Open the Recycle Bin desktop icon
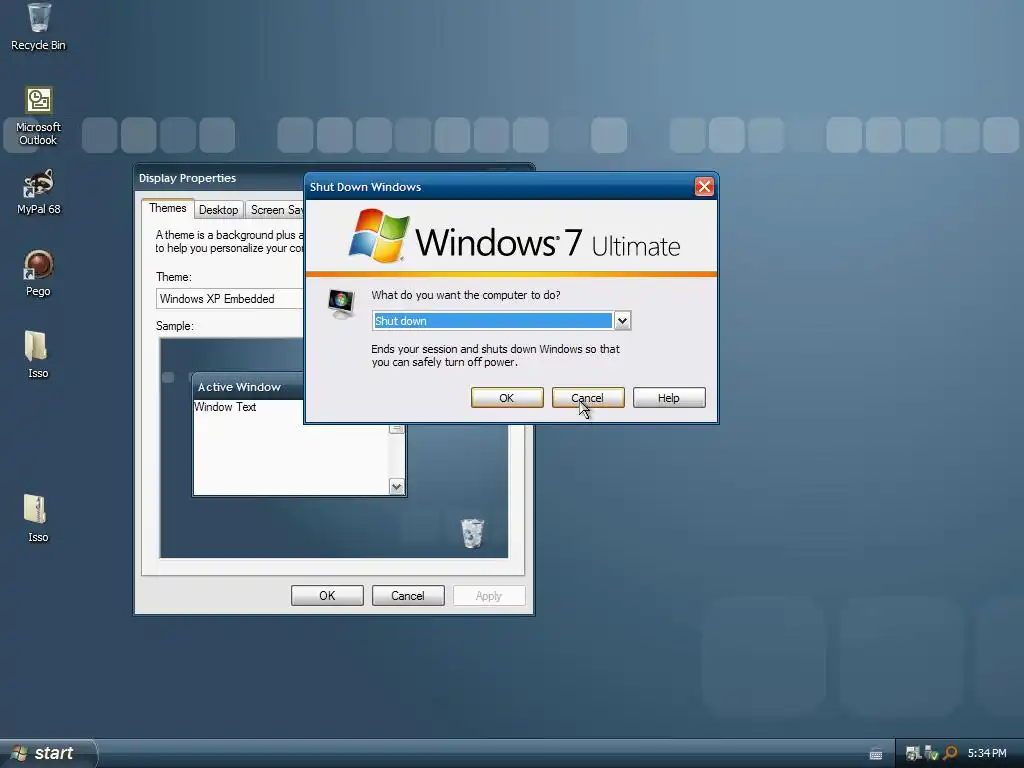1024x768 pixels. pos(39,26)
